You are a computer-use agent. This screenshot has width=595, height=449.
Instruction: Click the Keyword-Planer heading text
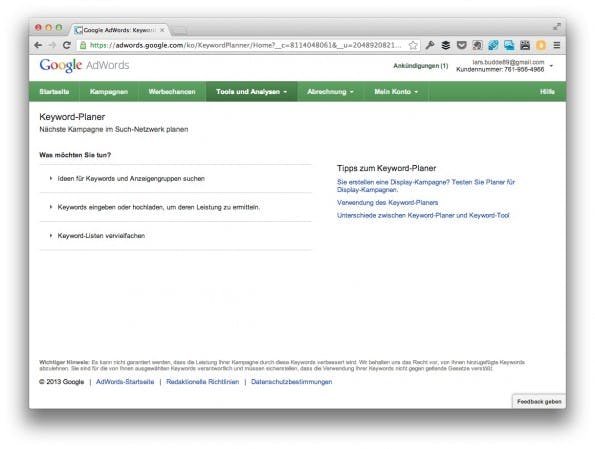(72, 117)
